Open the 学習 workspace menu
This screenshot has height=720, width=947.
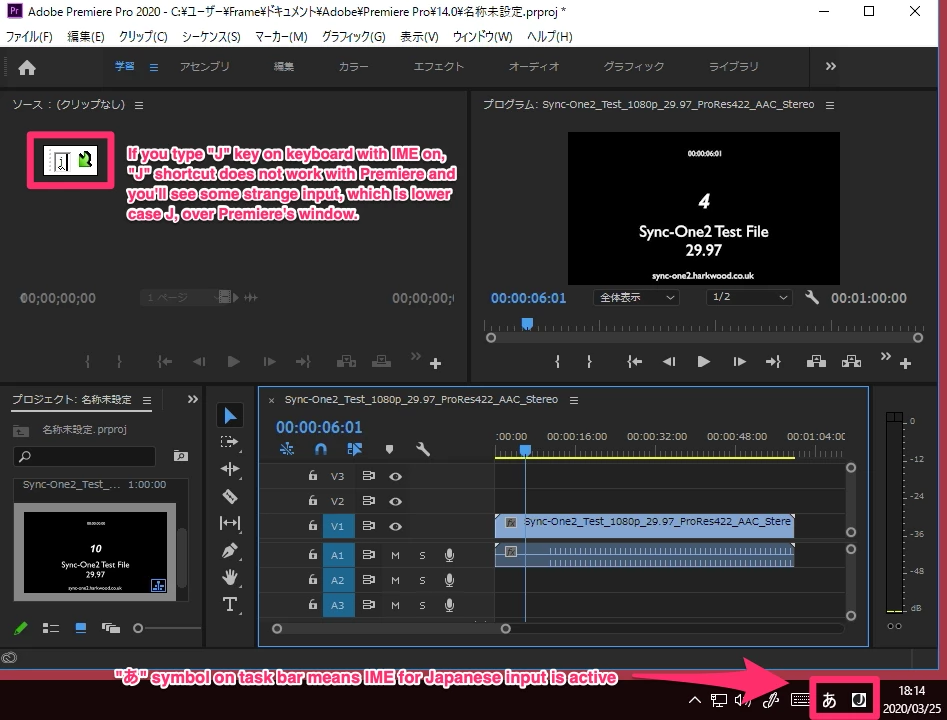coord(154,68)
